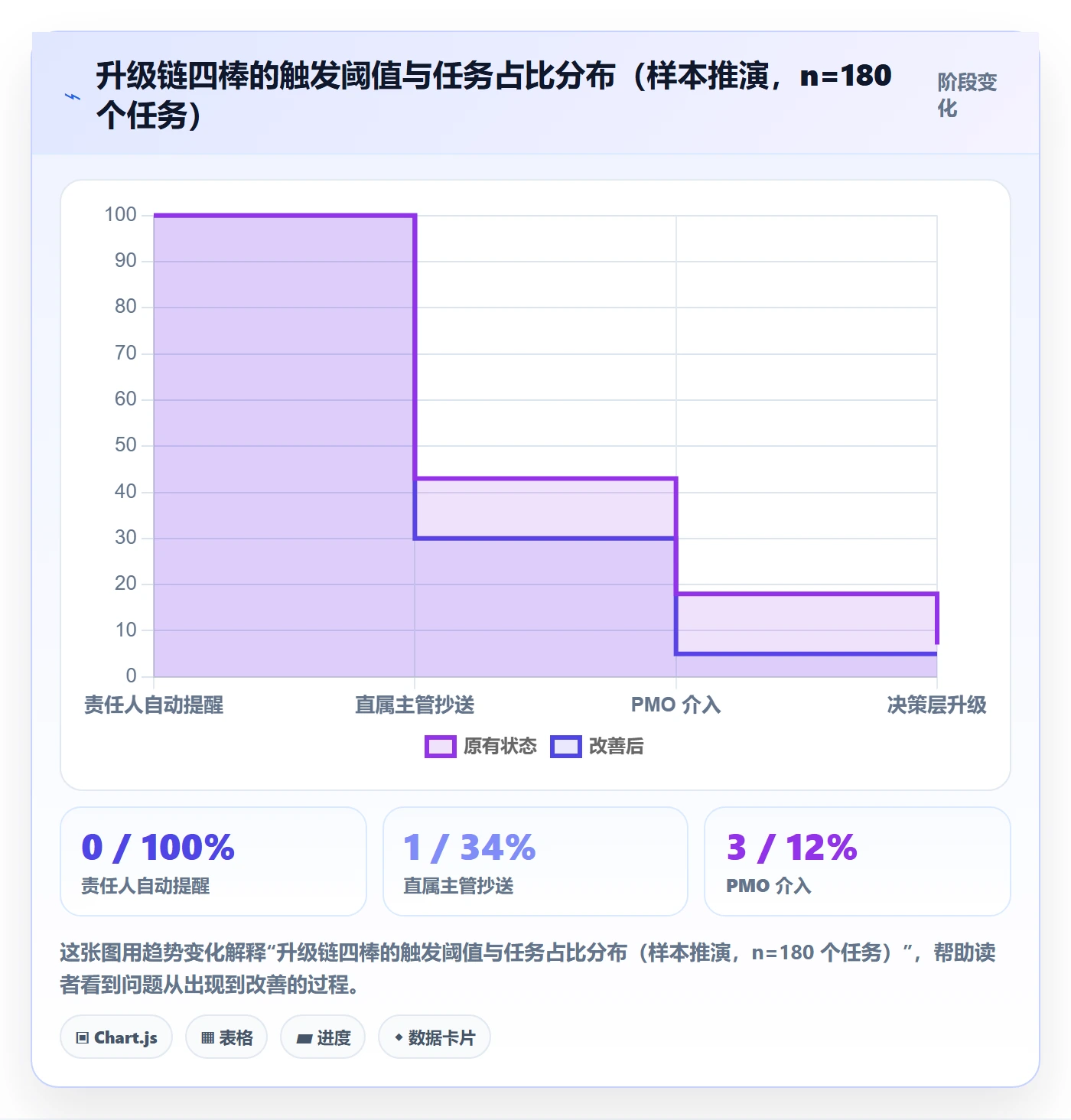The image size is (1071, 1120).
Task: Select the 数据卡片 tag chip
Action: click(435, 1037)
